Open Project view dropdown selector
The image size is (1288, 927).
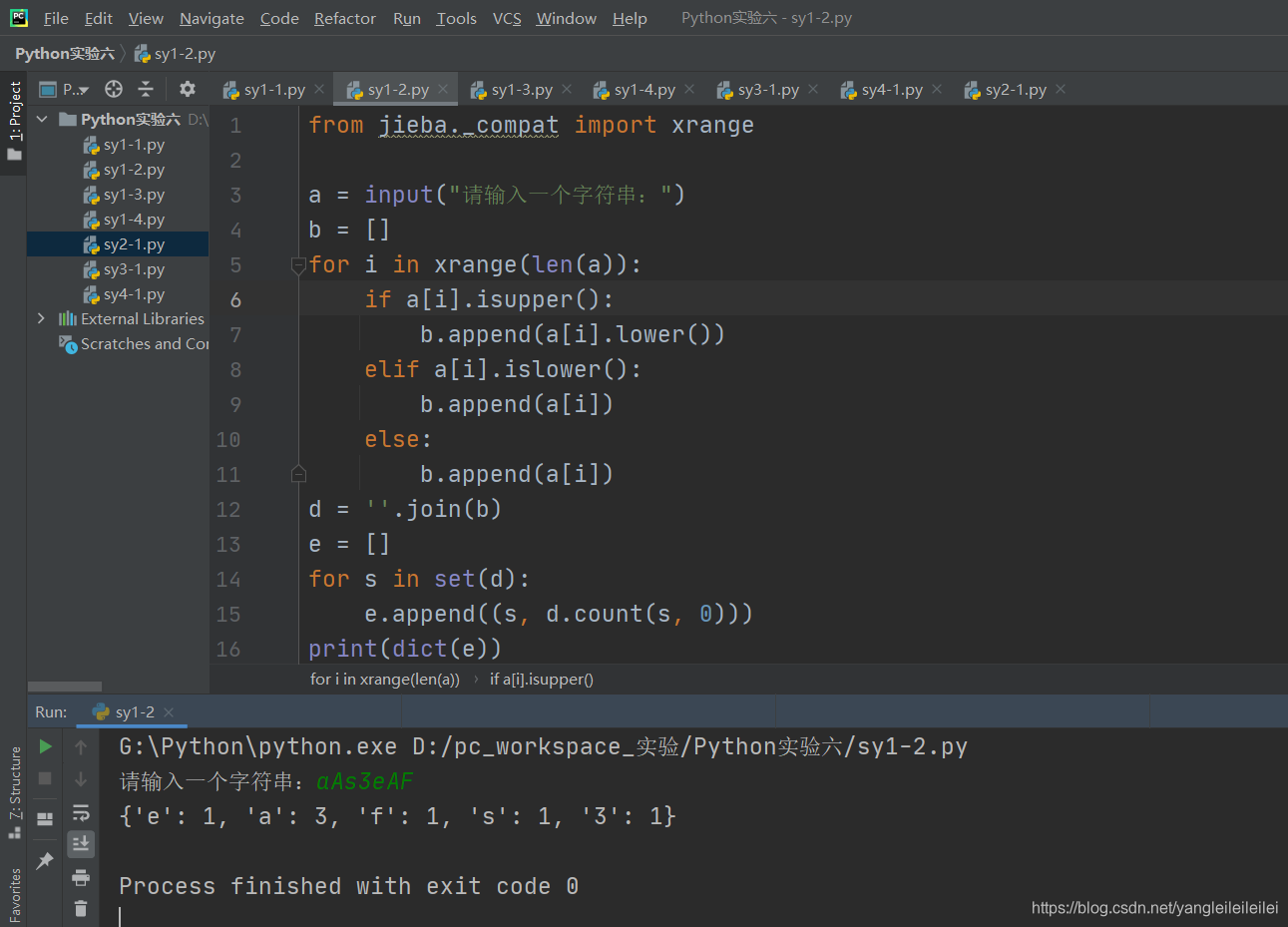[64, 89]
